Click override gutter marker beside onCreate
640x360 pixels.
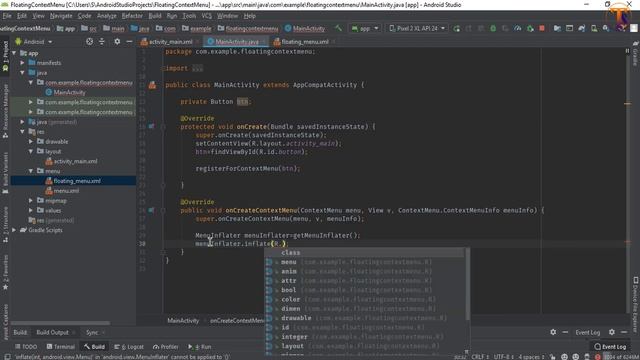[x=151, y=127]
